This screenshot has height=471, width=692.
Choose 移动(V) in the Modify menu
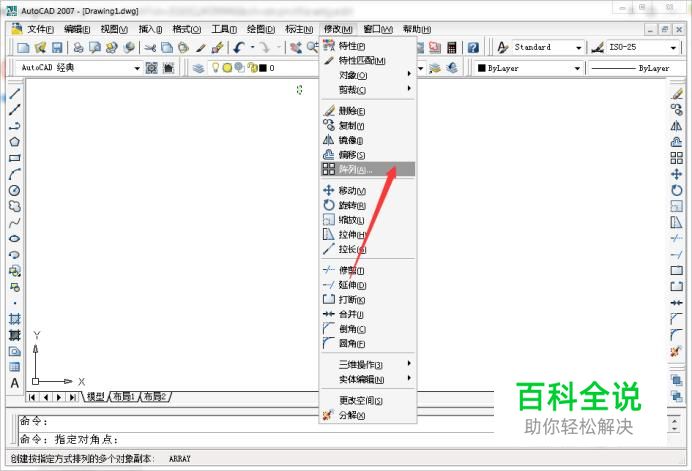(x=368, y=190)
